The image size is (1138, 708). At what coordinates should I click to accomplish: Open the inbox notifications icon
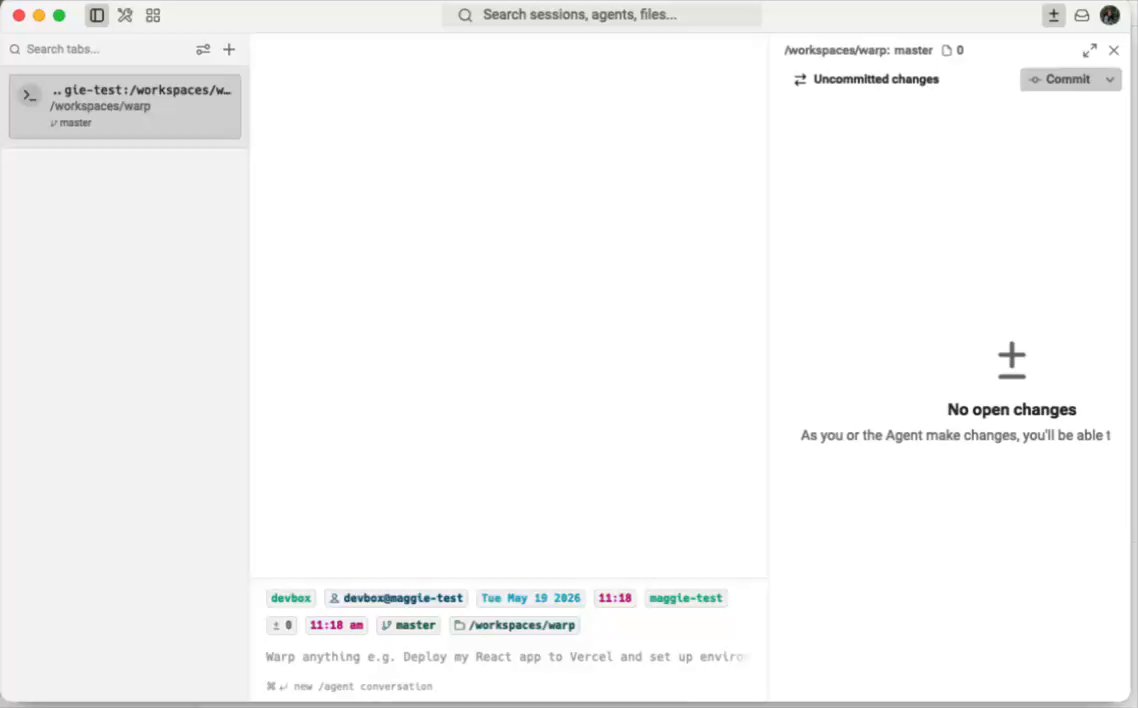(1081, 15)
